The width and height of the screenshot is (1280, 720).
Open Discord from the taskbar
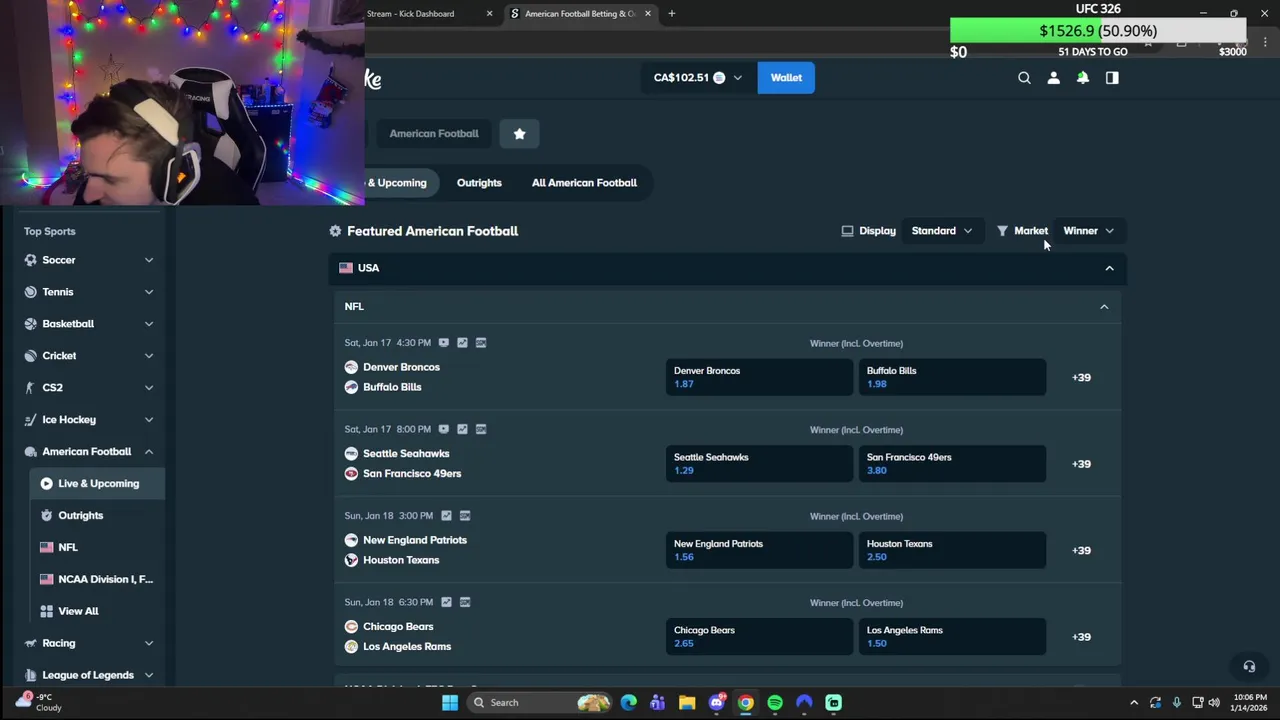coord(716,703)
